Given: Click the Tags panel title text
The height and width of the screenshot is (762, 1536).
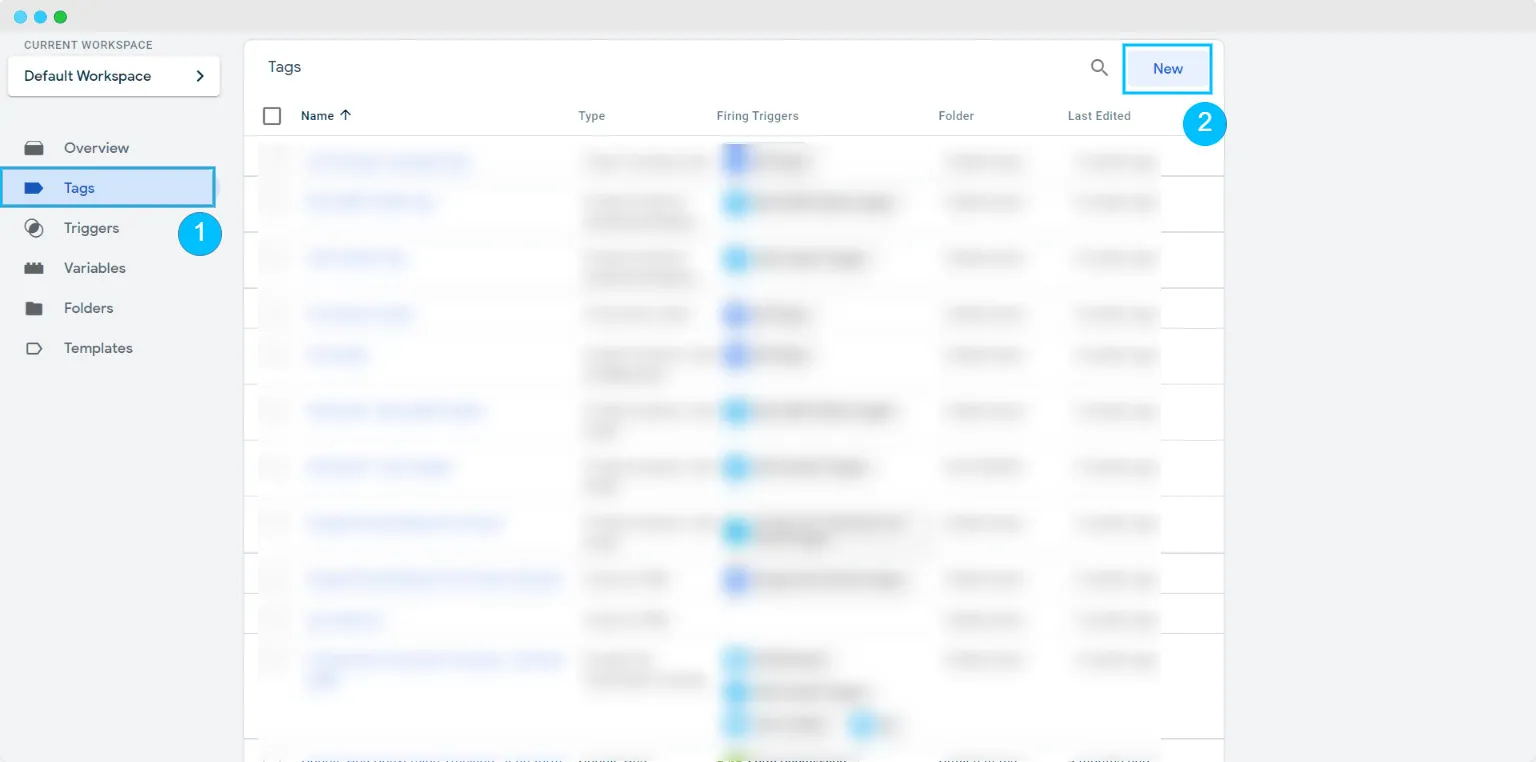Looking at the screenshot, I should click(284, 67).
